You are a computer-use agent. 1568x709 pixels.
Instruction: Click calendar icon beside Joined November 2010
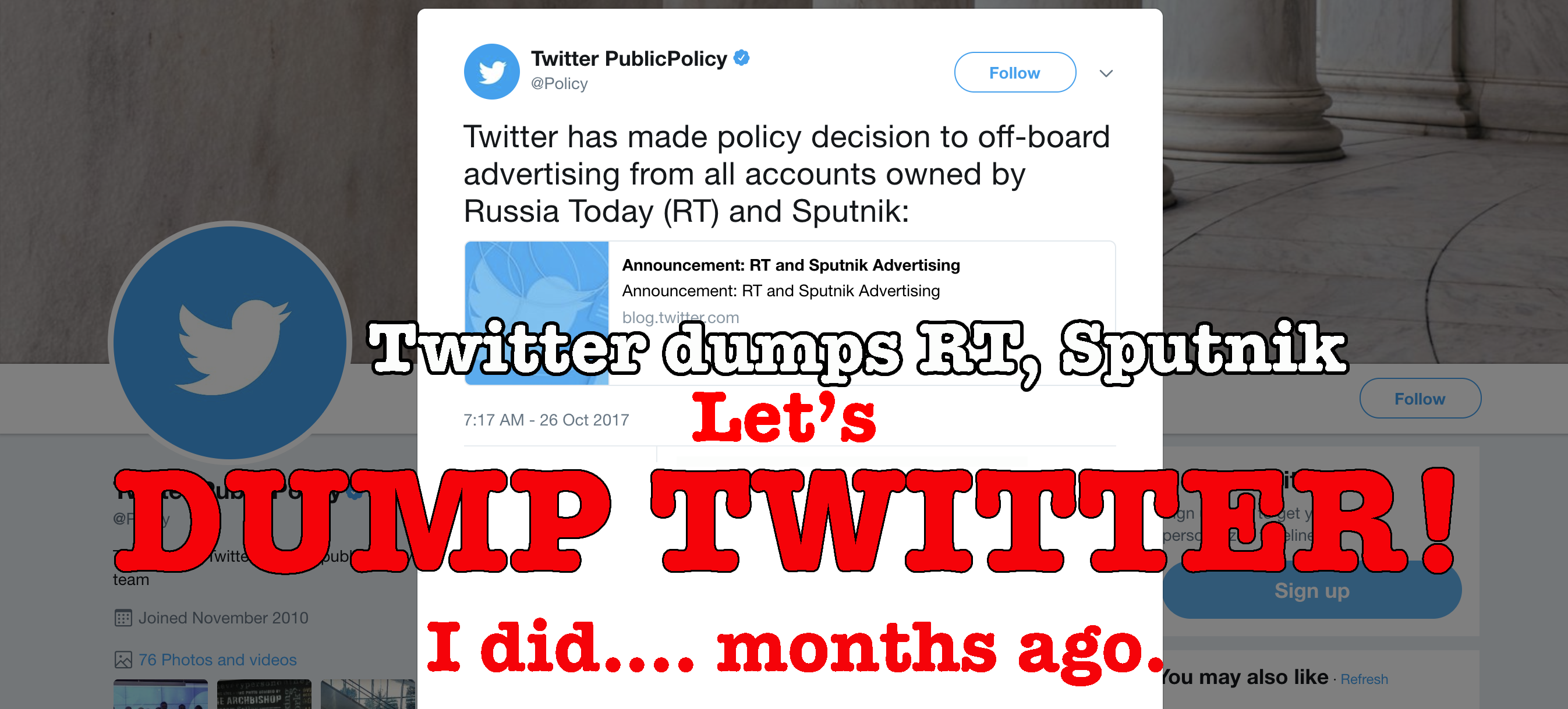tap(123, 618)
